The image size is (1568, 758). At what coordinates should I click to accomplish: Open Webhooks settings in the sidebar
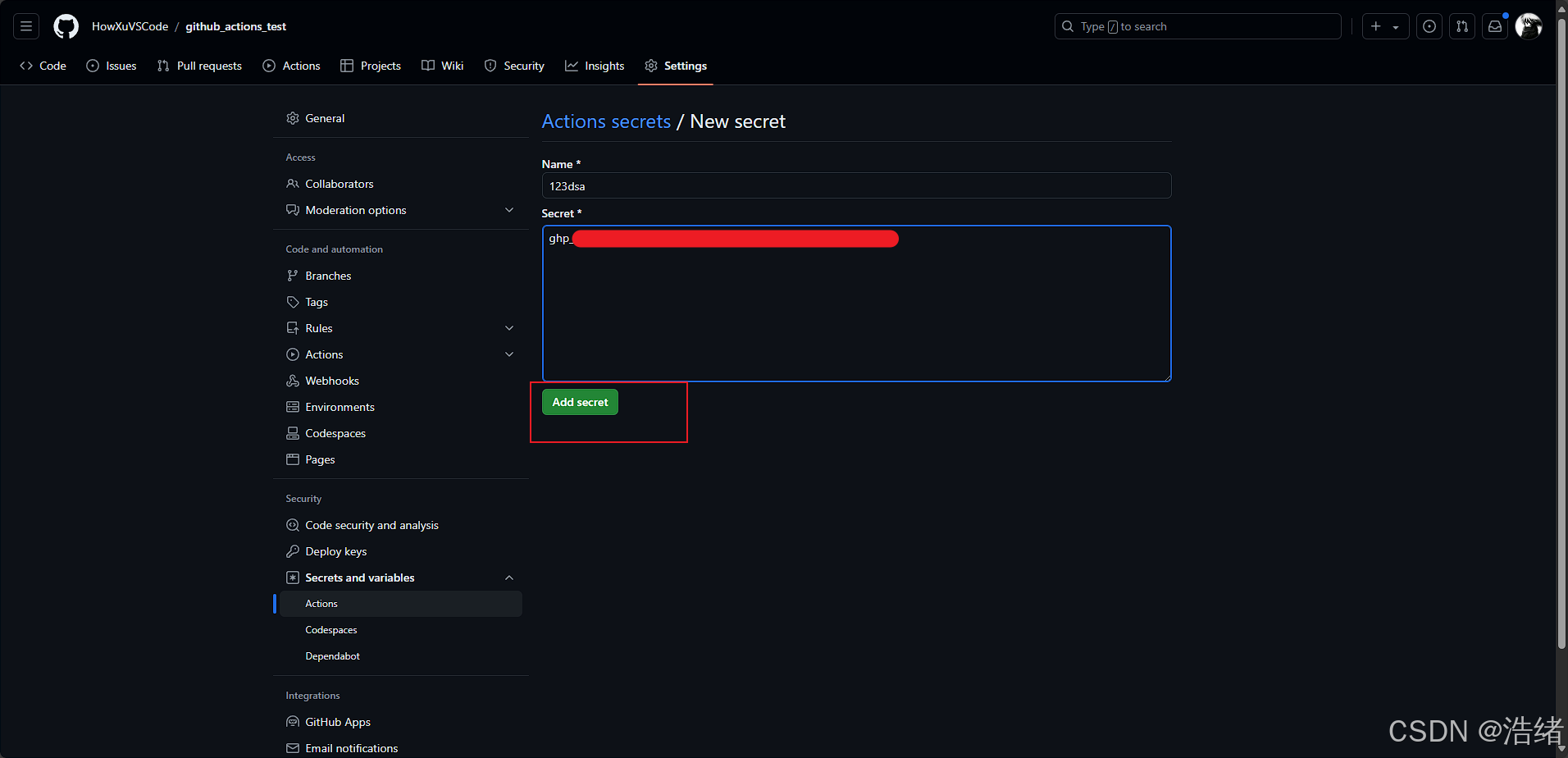click(x=332, y=381)
